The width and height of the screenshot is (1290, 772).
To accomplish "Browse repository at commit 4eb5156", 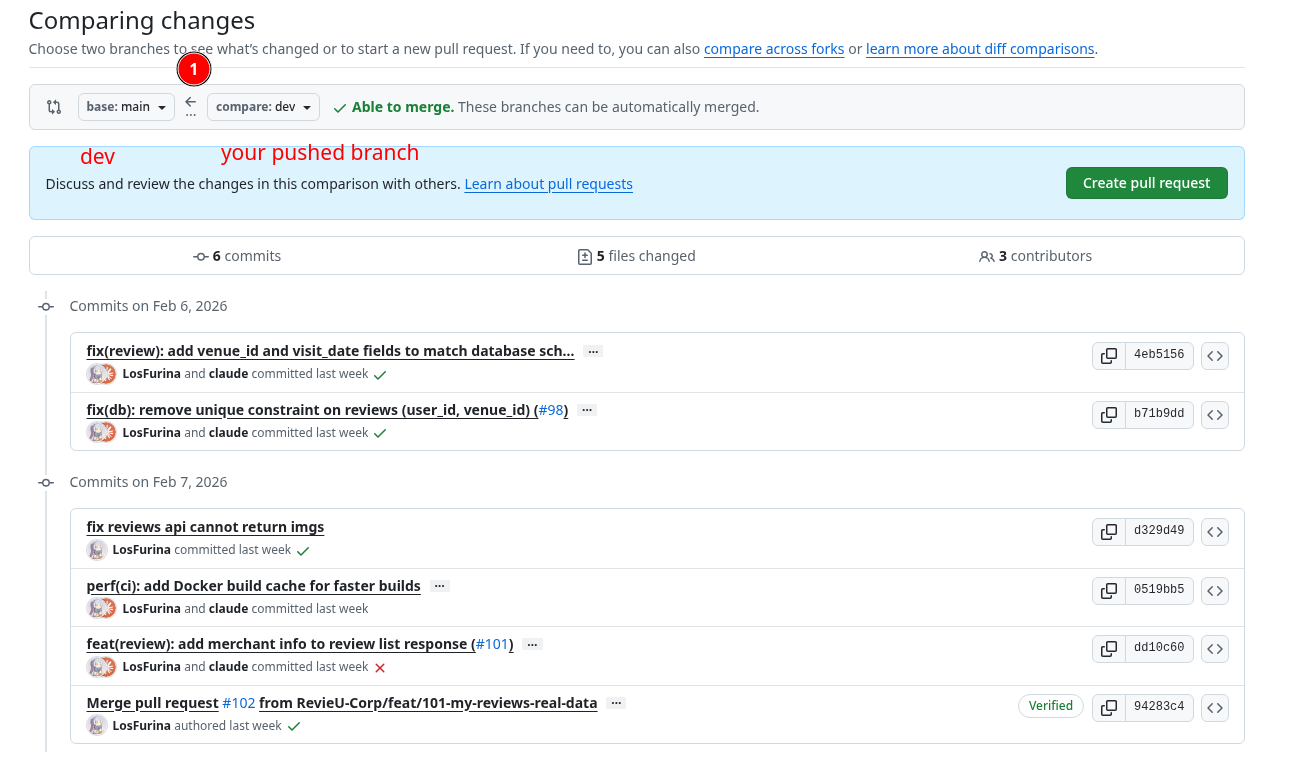I will pos(1214,355).
